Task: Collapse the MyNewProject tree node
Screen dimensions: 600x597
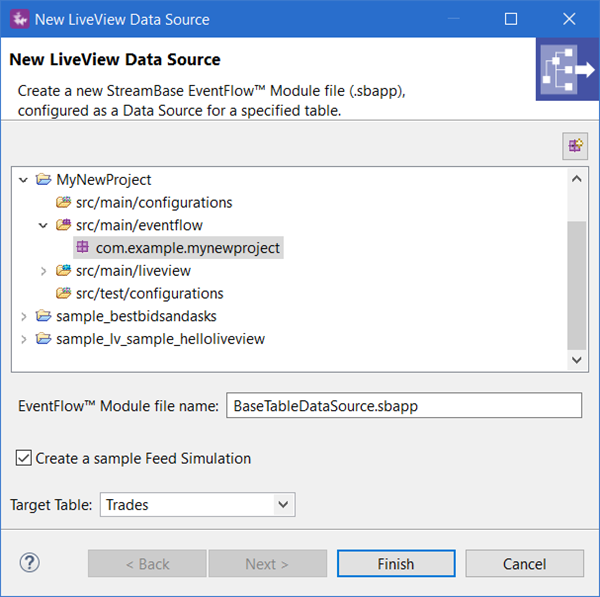Action: tap(24, 180)
